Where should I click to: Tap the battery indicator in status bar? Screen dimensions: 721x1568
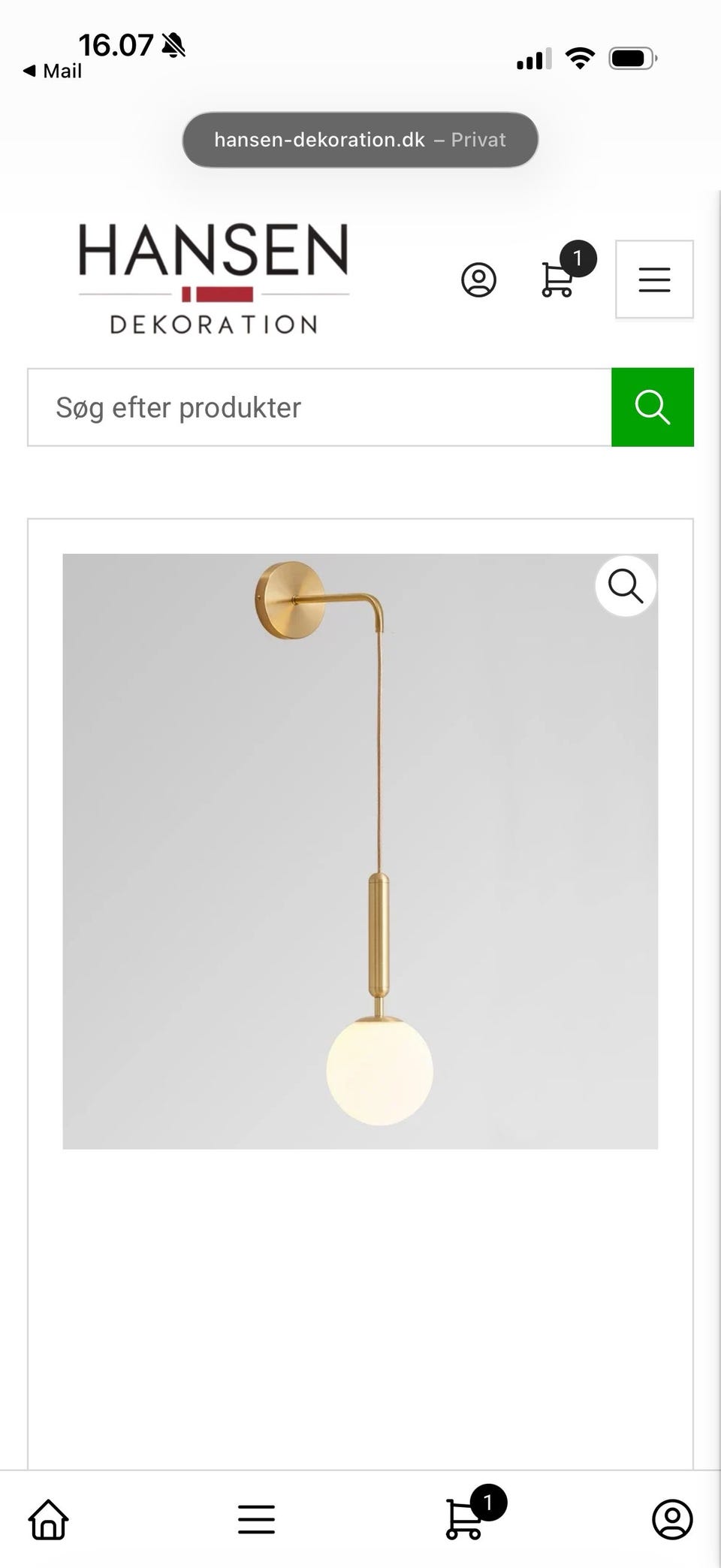pos(633,58)
